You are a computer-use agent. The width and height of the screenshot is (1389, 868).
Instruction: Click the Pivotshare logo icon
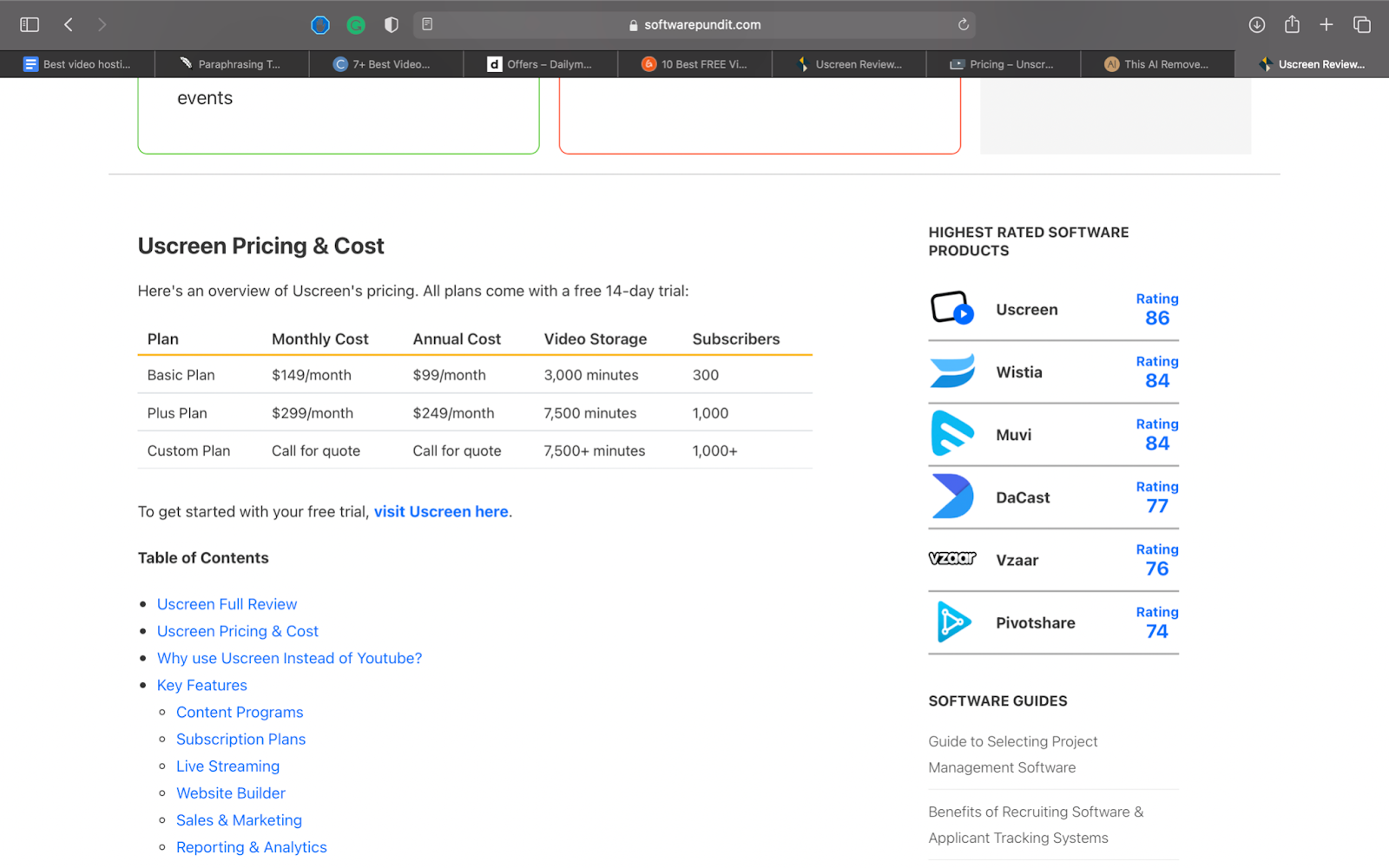click(x=953, y=621)
